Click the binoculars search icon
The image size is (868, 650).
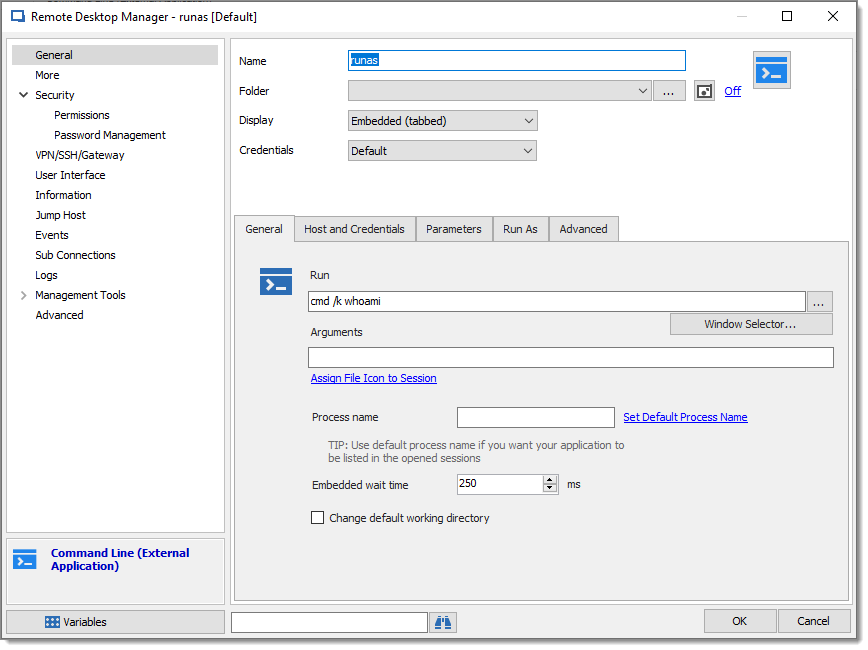[x=443, y=622]
